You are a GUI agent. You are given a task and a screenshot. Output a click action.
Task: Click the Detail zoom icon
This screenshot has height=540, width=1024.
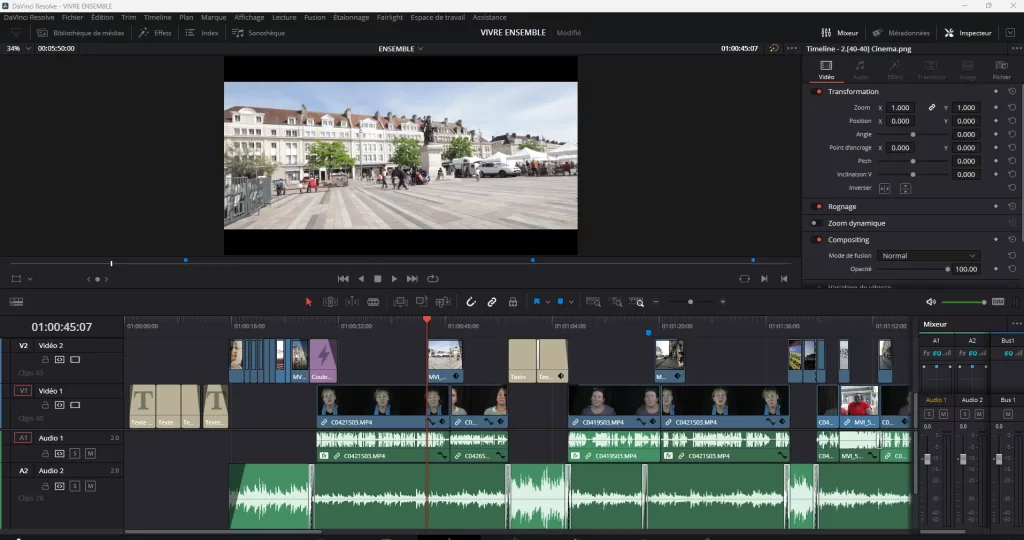click(616, 302)
